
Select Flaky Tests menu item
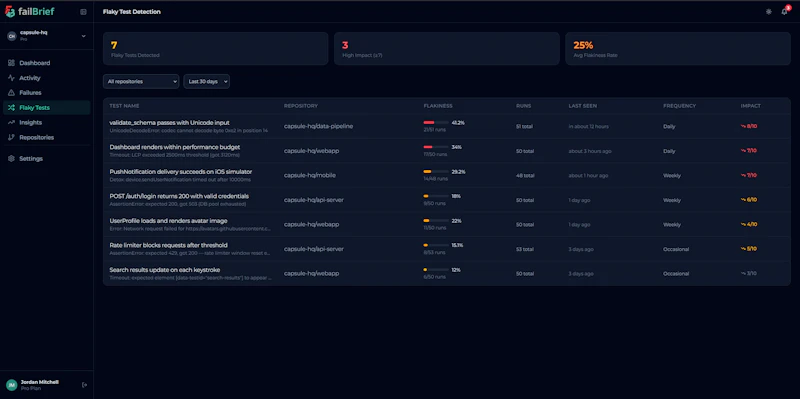[46, 108]
